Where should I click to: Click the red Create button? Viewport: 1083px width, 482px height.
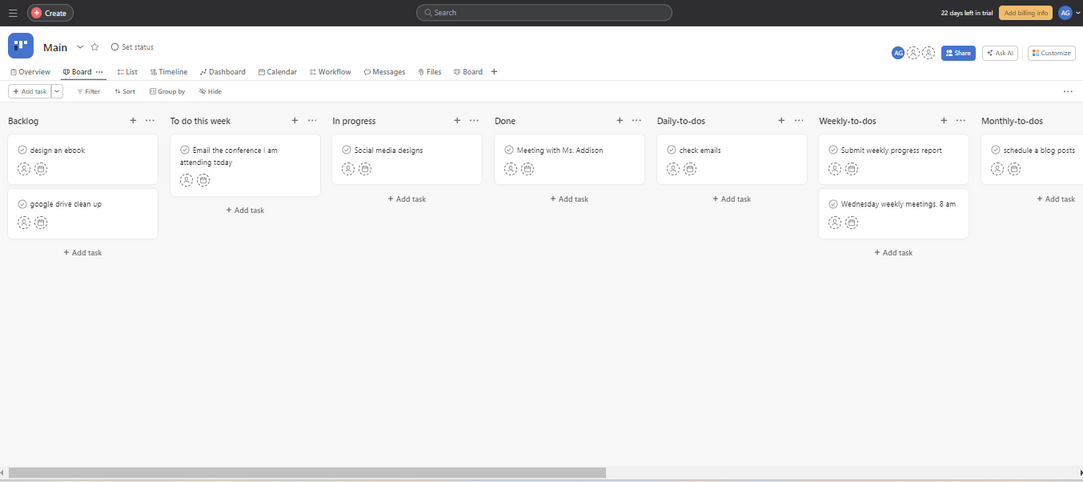coord(50,12)
